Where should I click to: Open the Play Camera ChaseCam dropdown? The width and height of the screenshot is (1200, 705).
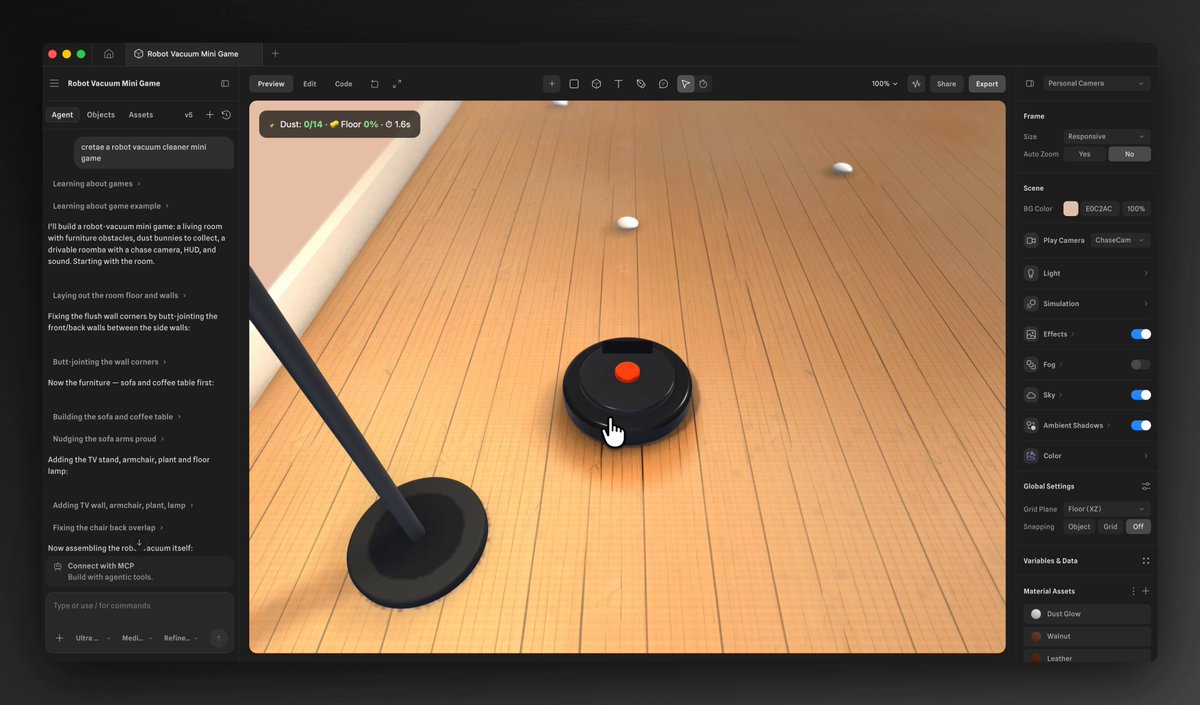[1120, 240]
